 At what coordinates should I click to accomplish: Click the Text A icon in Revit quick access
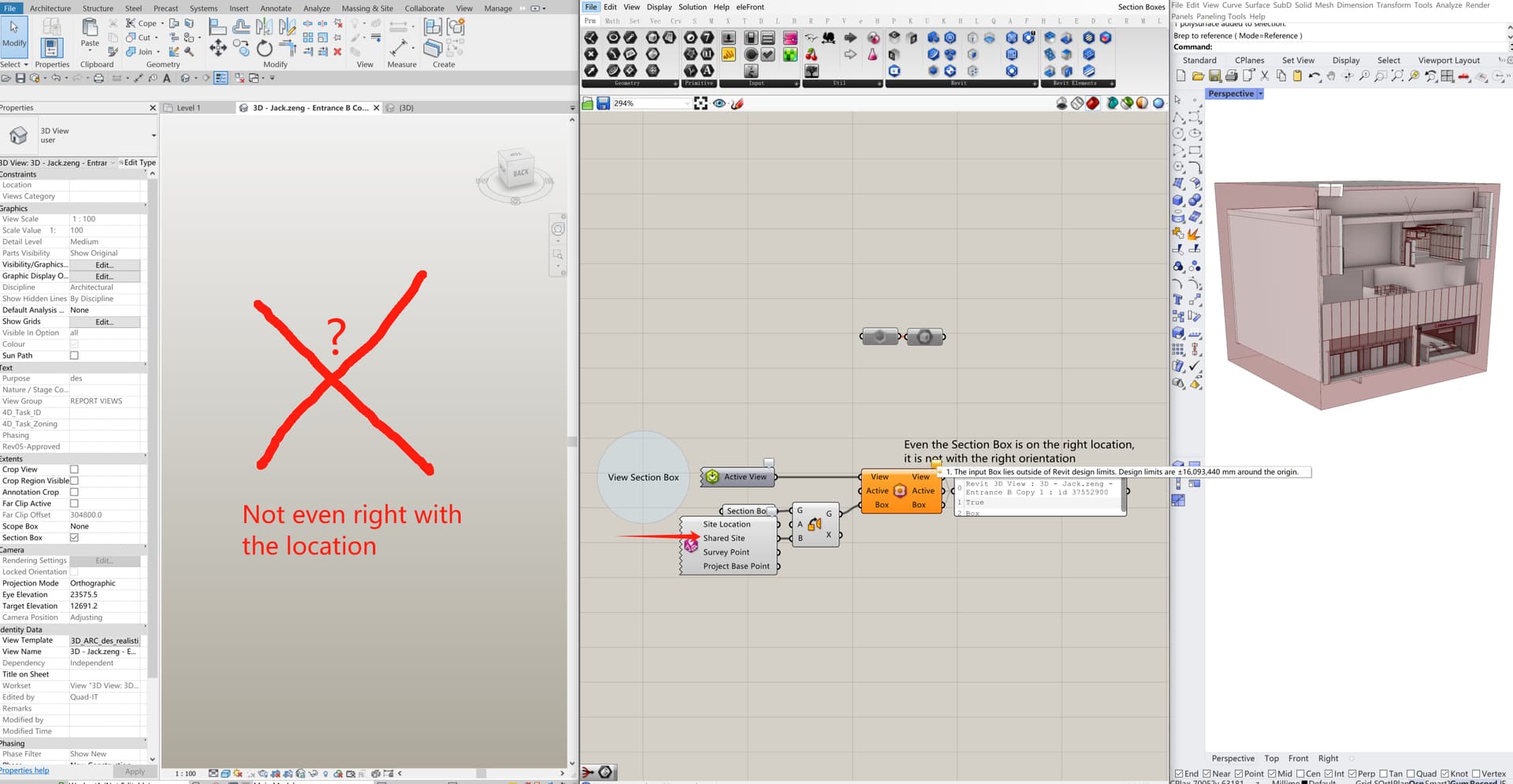(x=166, y=78)
